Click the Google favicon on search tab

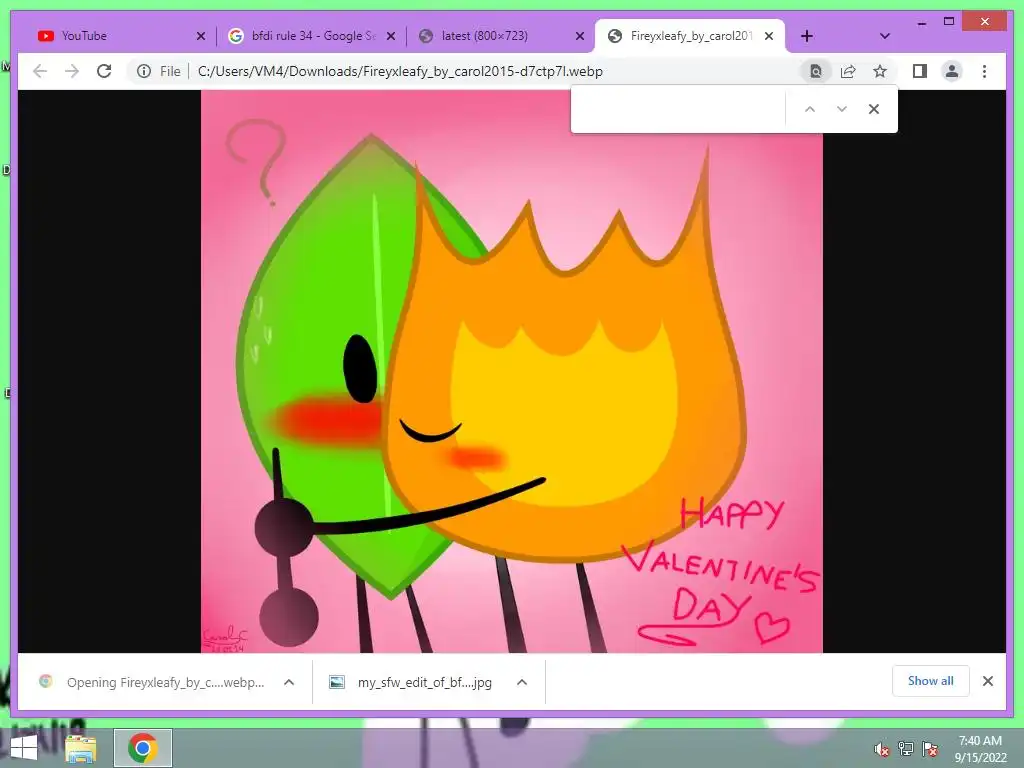tap(236, 36)
